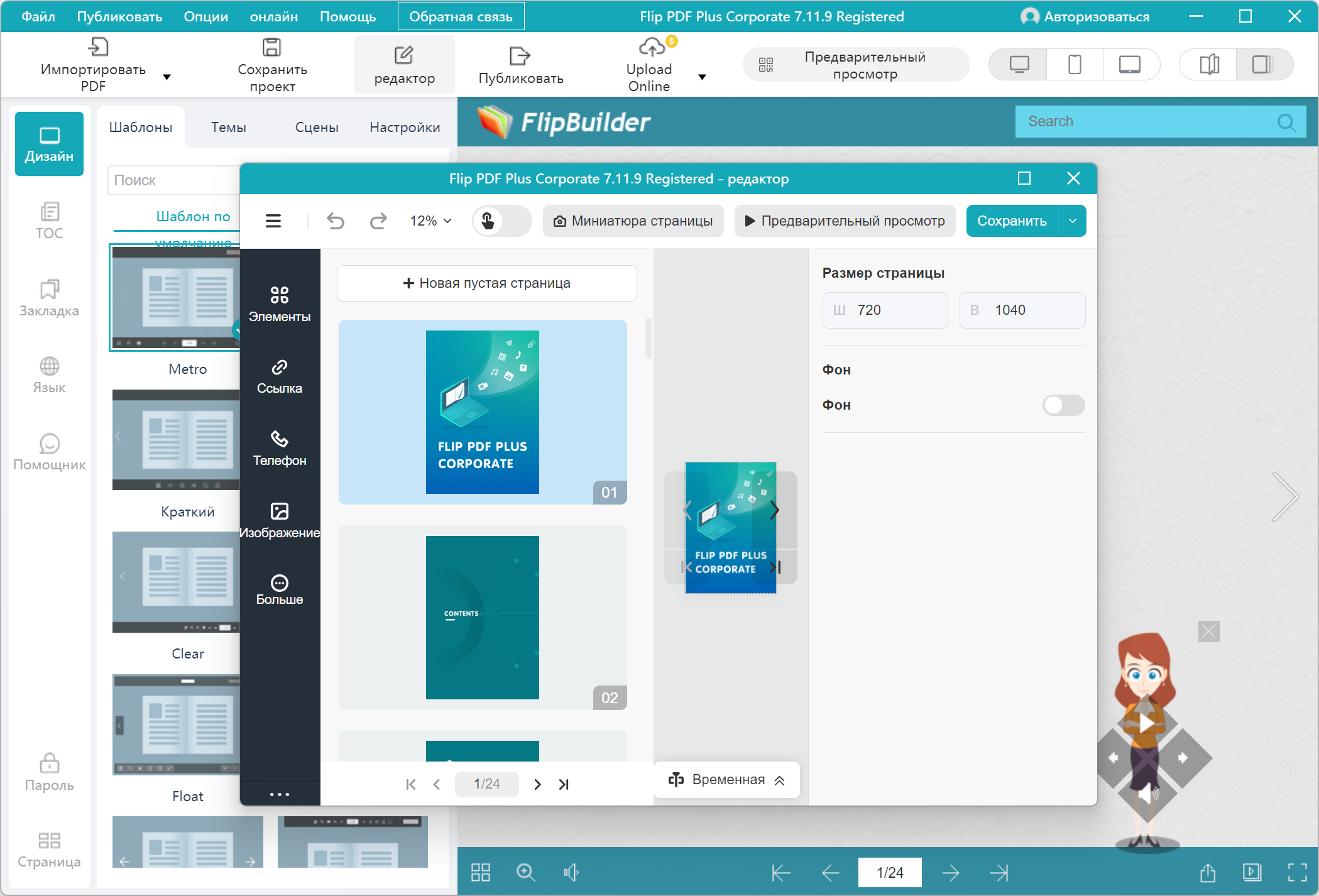Expand the Save button dropdown arrow

click(x=1073, y=221)
